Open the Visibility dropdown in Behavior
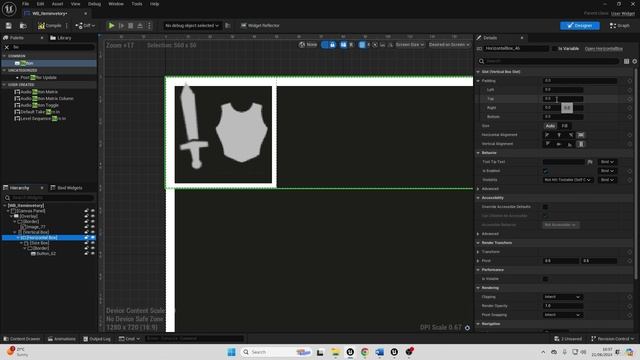Viewport: 640px width, 360px height. (x=568, y=180)
